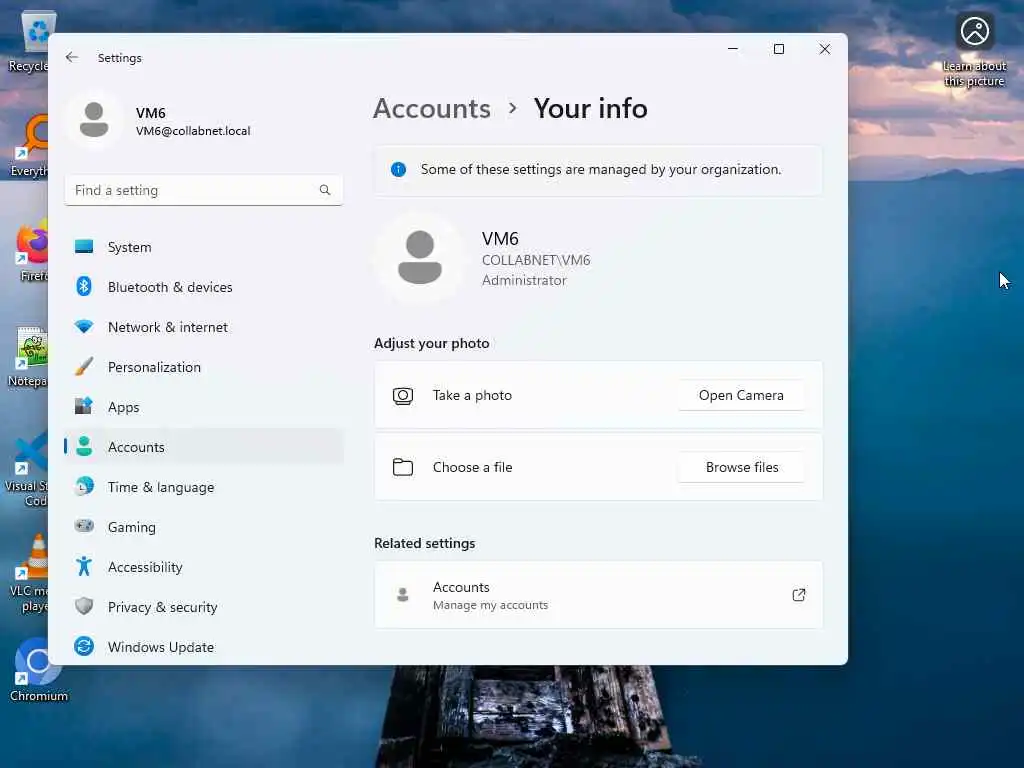
Task: Click Accounts in the breadcrumb
Action: click(x=432, y=108)
